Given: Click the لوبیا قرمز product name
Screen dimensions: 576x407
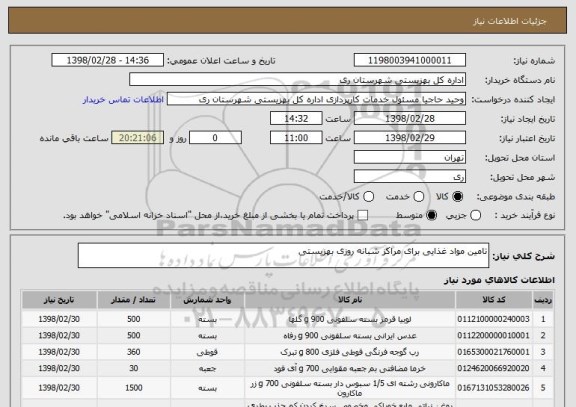Looking at the screenshot, I should 350,319.
